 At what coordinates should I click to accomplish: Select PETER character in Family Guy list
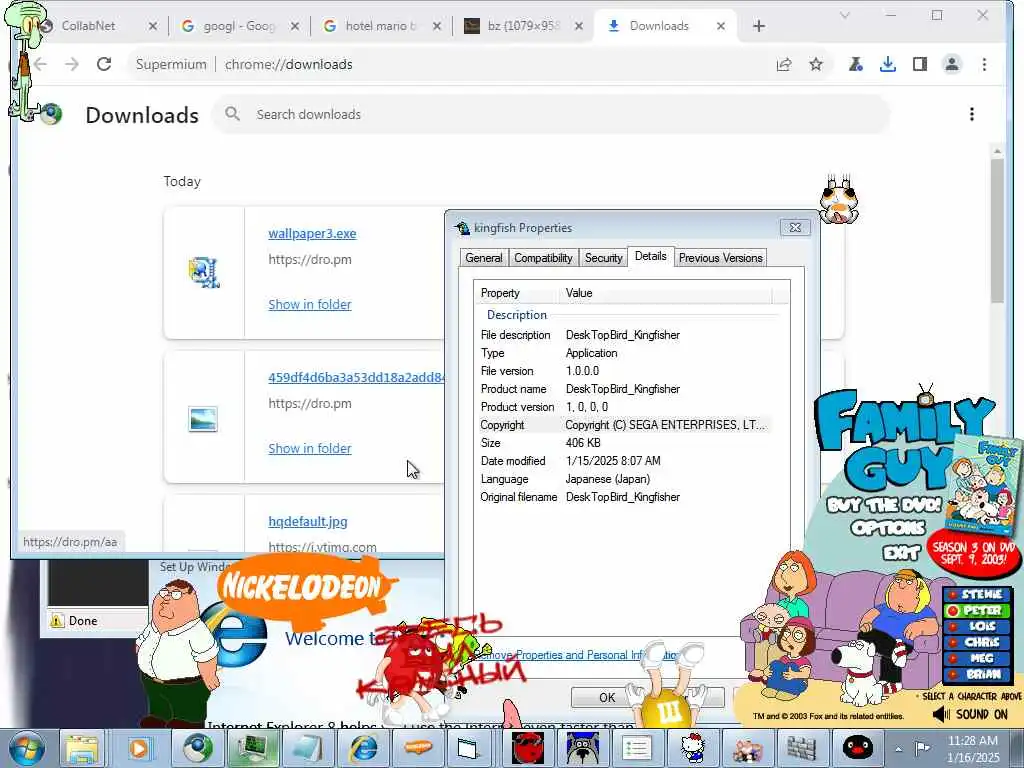click(977, 610)
